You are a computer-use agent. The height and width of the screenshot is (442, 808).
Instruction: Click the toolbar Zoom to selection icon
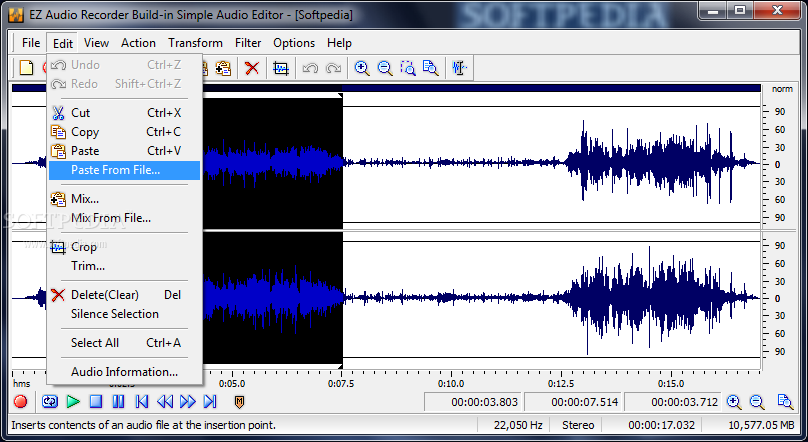[408, 67]
